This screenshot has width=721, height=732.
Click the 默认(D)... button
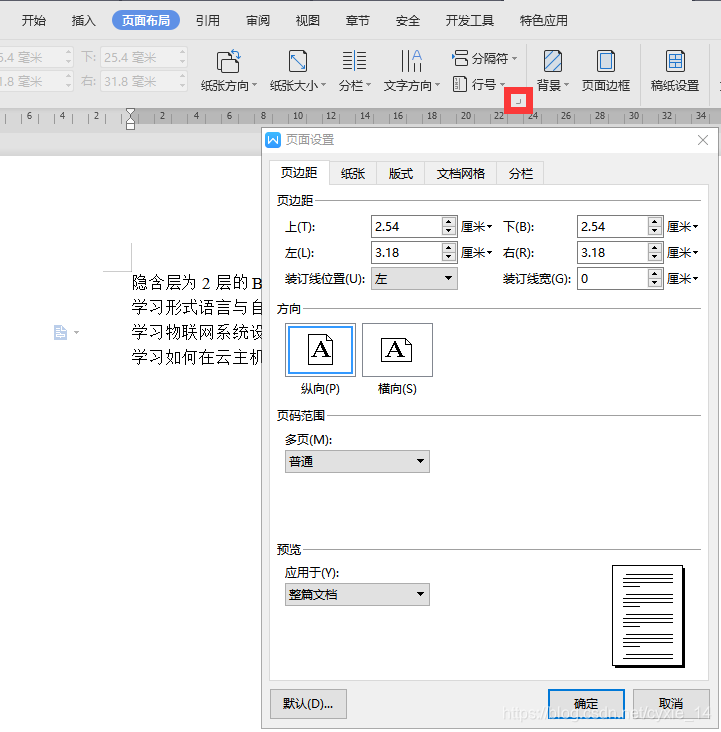click(x=308, y=704)
